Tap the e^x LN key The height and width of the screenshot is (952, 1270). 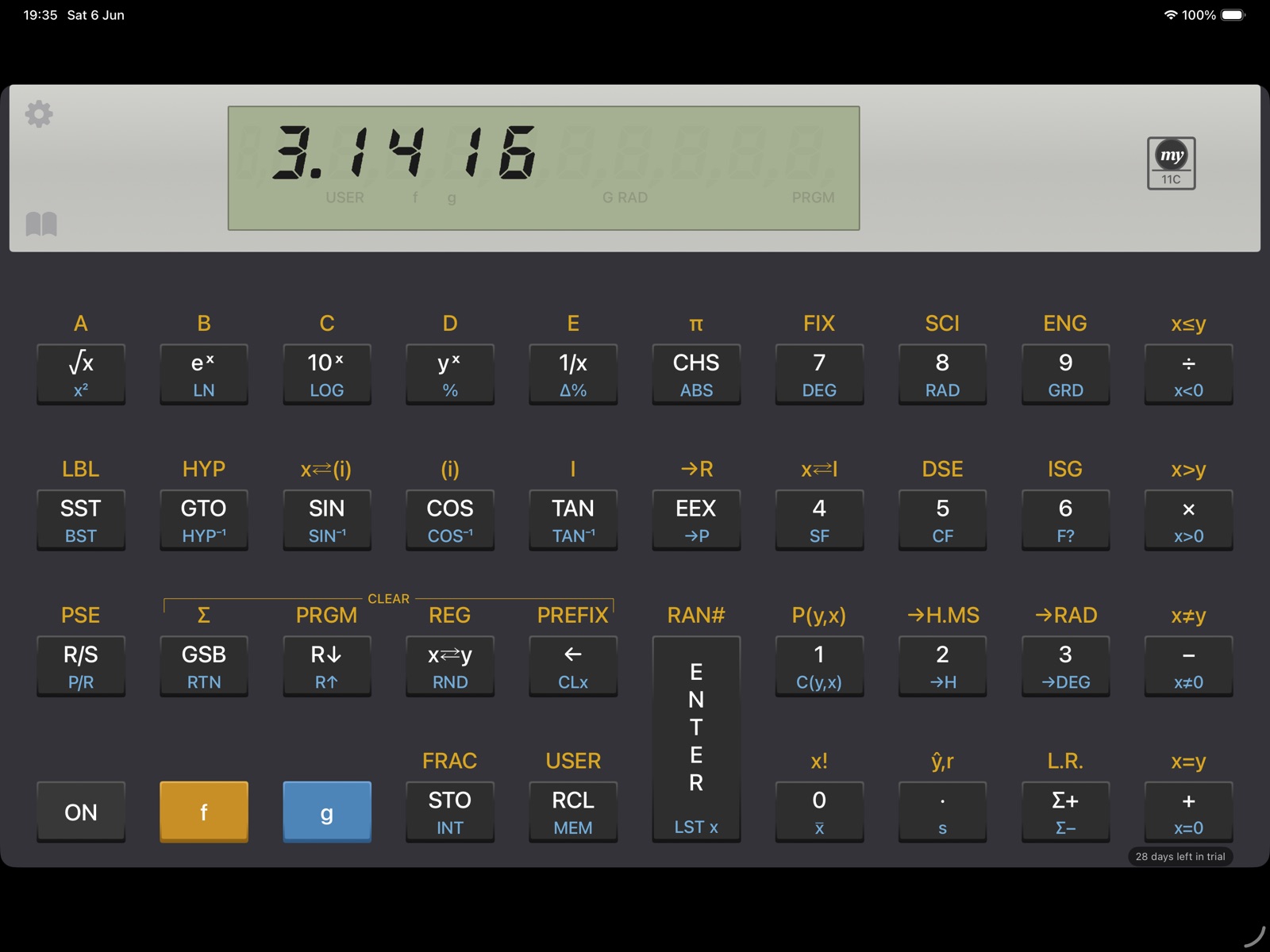[204, 374]
